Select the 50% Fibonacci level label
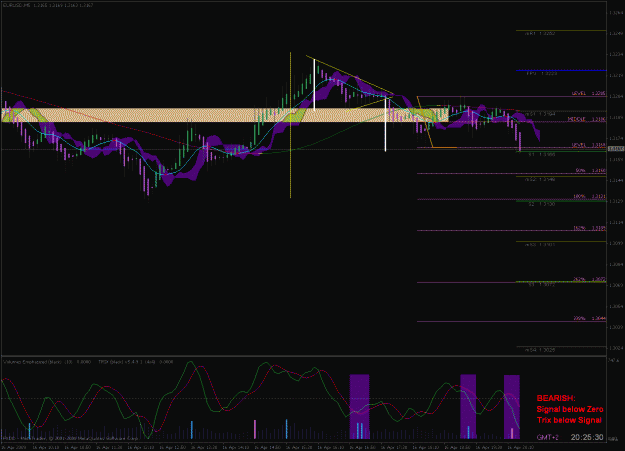 [x=590, y=171]
